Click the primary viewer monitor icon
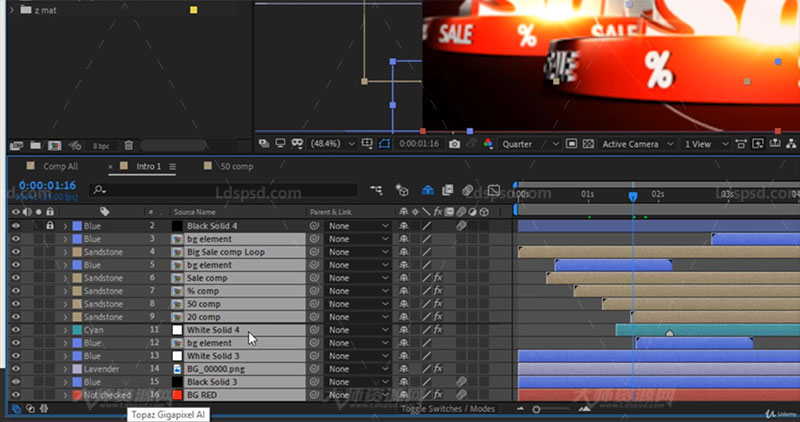 click(280, 144)
